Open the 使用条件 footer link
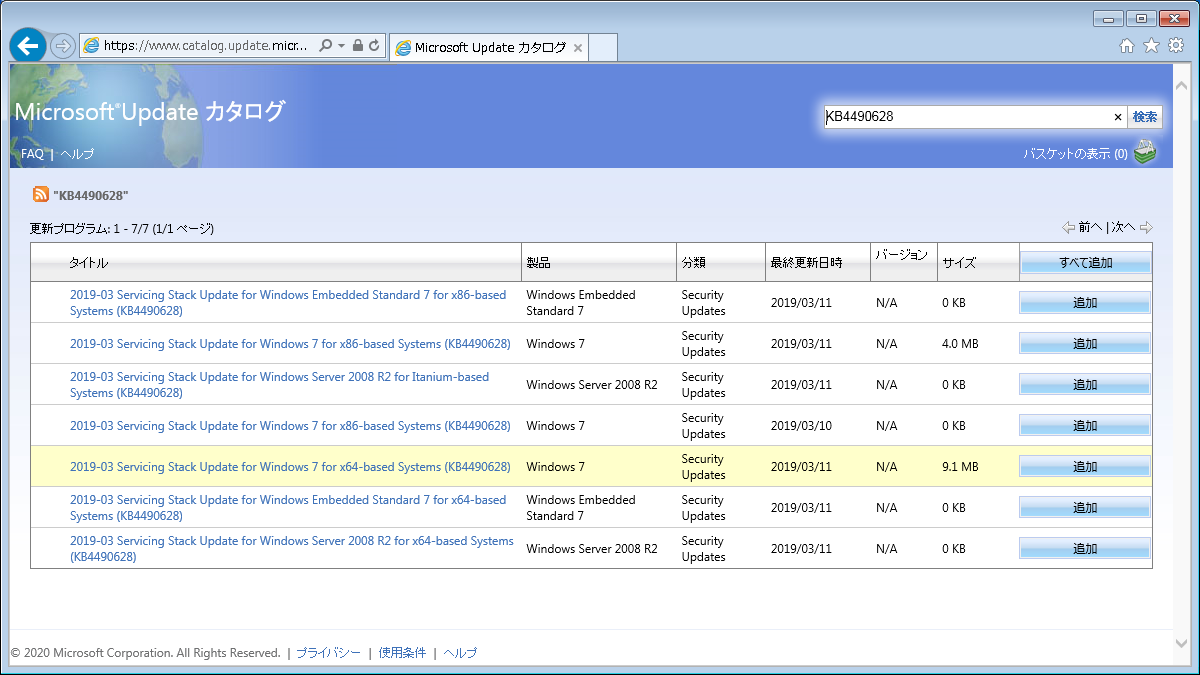This screenshot has width=1200, height=675. point(402,653)
